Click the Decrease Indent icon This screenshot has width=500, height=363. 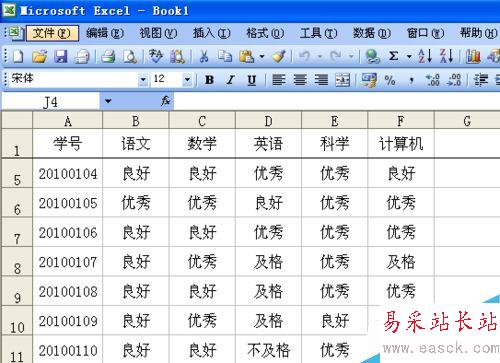pyautogui.click(x=481, y=80)
